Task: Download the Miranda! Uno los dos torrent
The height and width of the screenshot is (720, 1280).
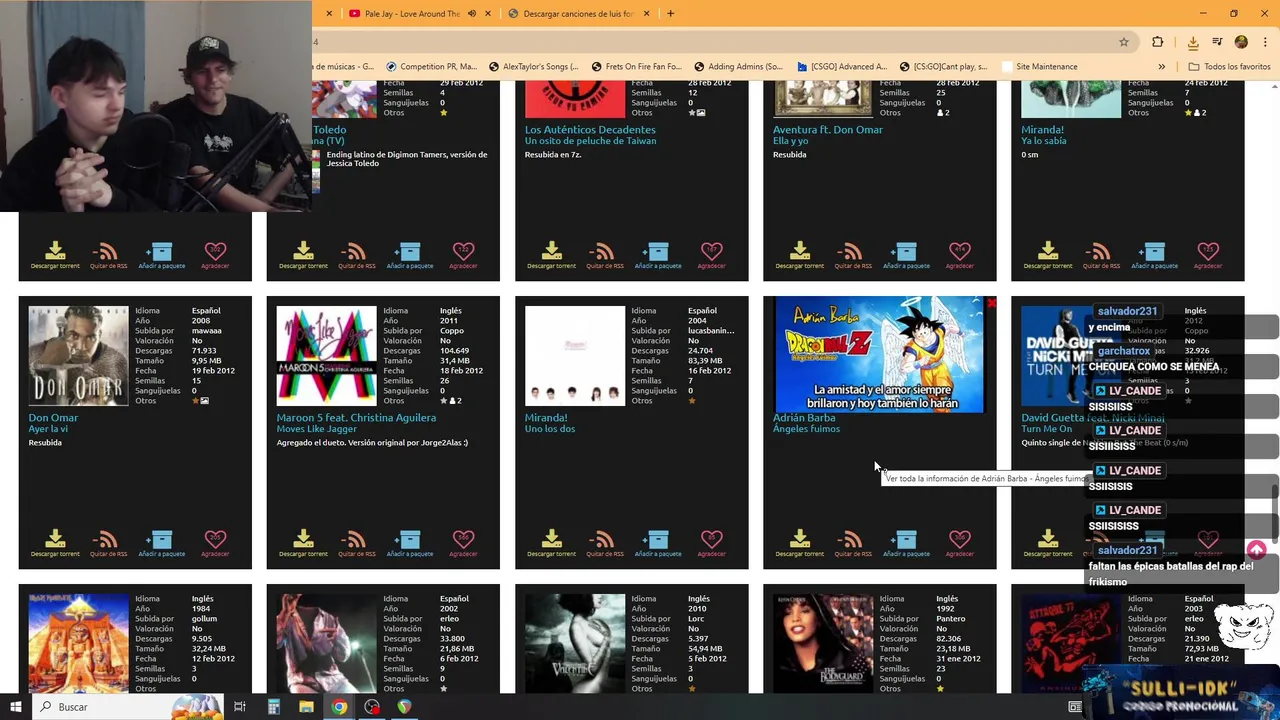Action: [551, 543]
